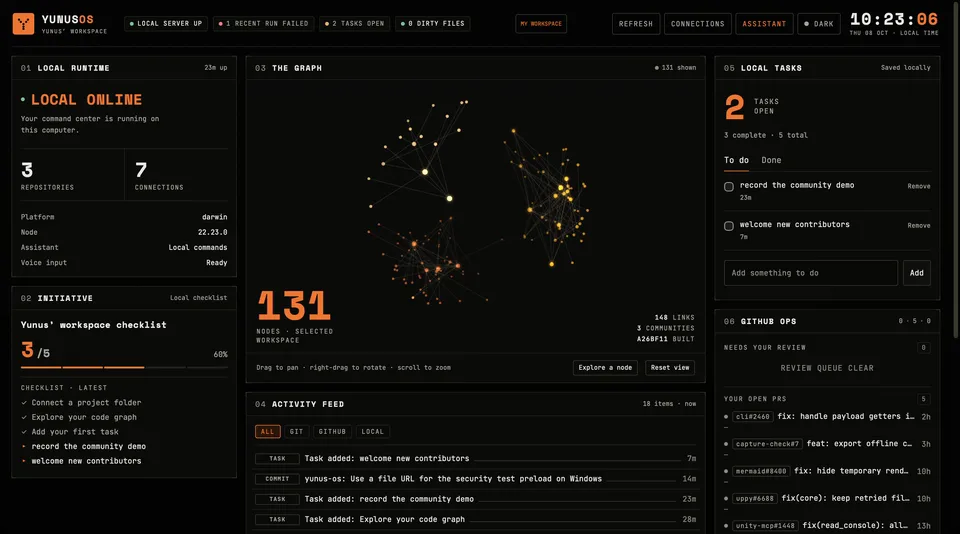The image size is (960, 534).
Task: Click the Voice input Ready value
Action: click(217, 263)
